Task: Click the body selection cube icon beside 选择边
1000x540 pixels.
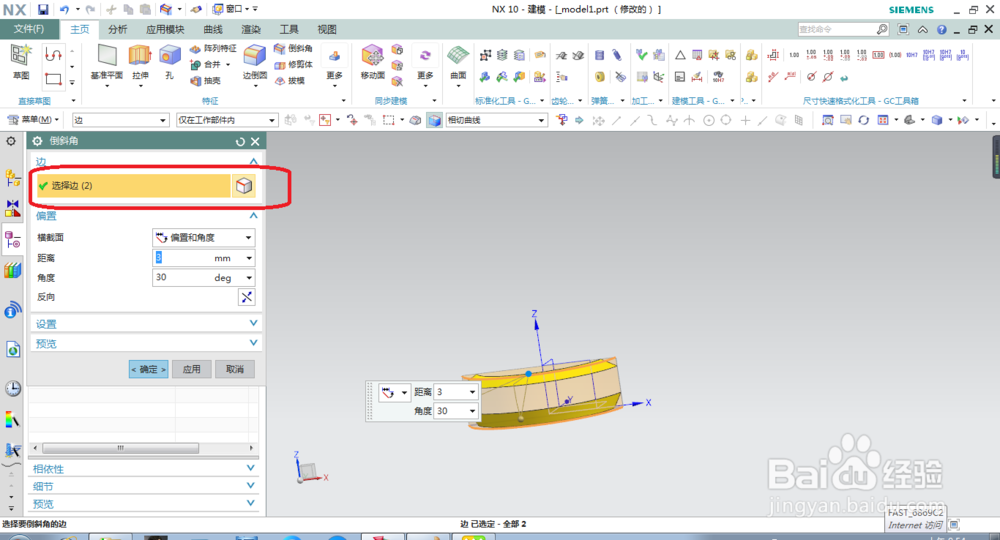Action: pyautogui.click(x=244, y=186)
